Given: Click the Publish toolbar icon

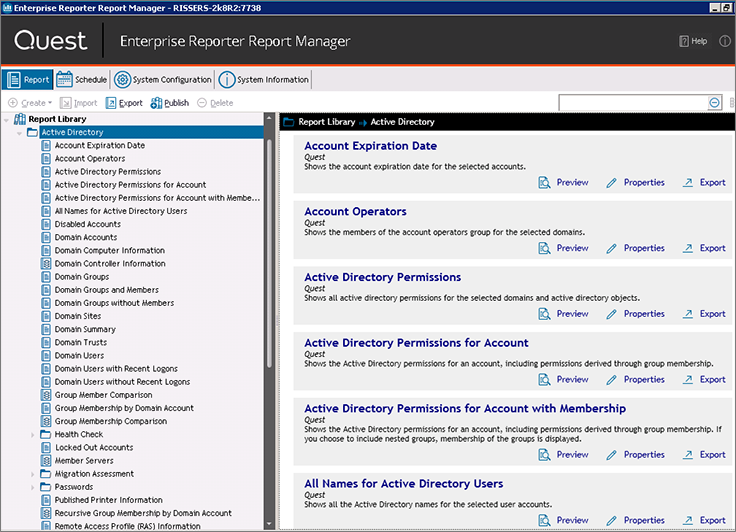Looking at the screenshot, I should click(x=156, y=103).
